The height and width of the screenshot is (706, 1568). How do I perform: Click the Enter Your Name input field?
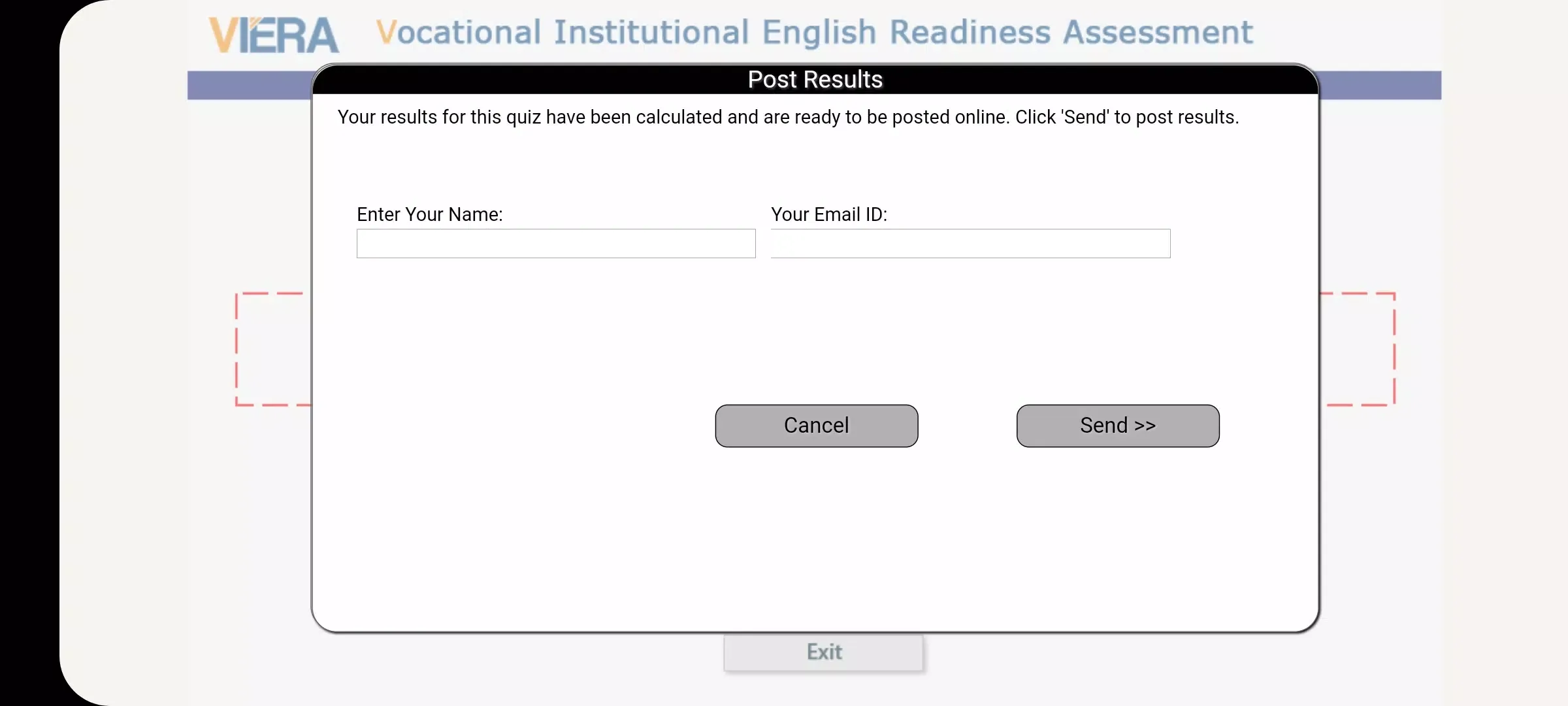coord(556,243)
